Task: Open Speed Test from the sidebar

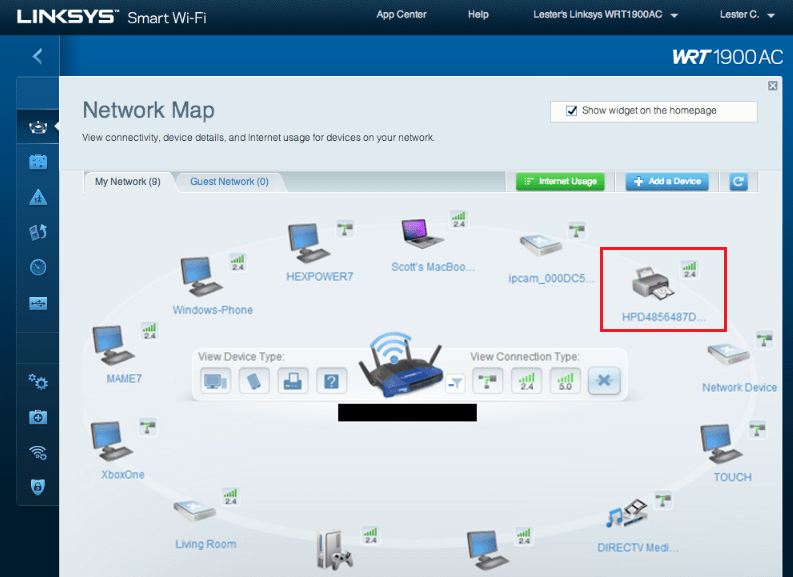Action: click(38, 267)
